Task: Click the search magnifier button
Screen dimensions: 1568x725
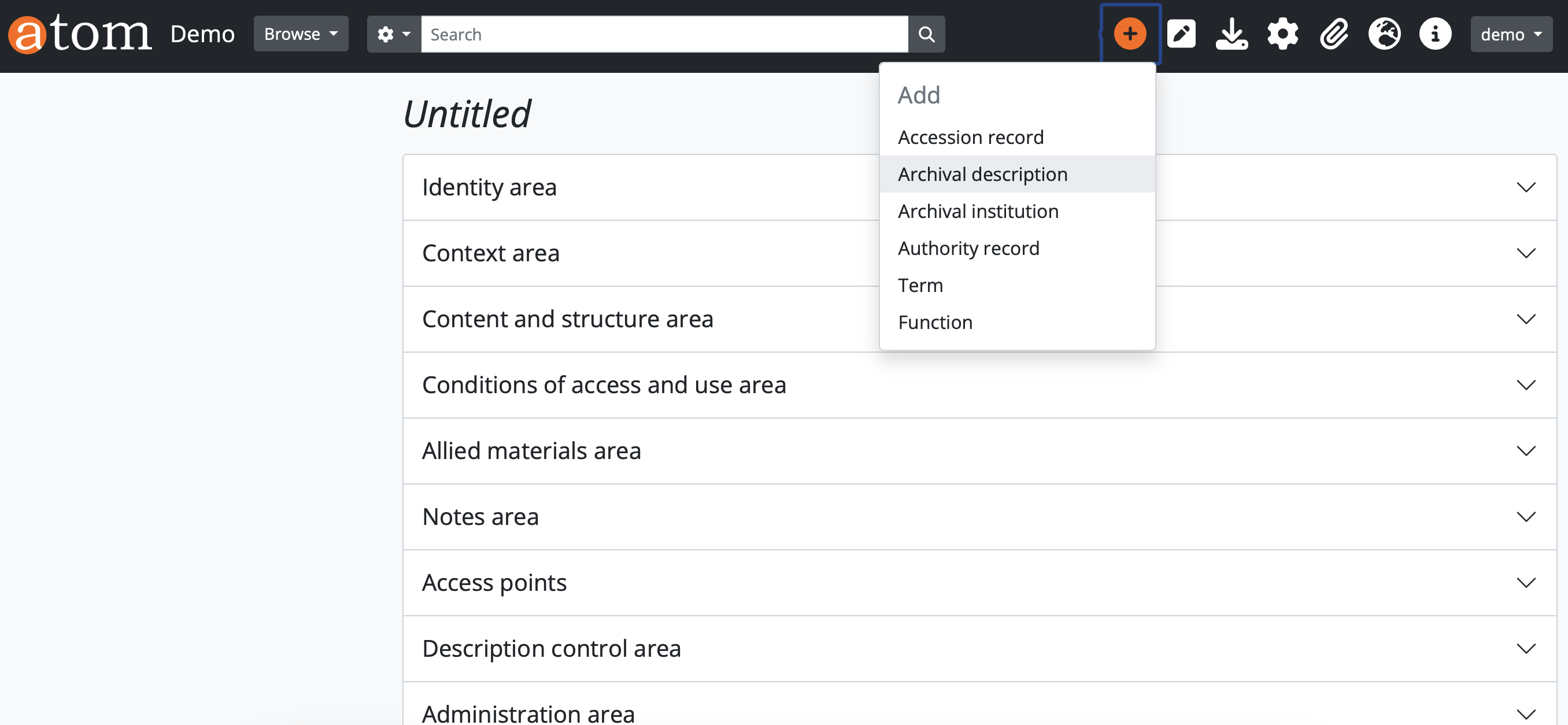Action: [926, 34]
